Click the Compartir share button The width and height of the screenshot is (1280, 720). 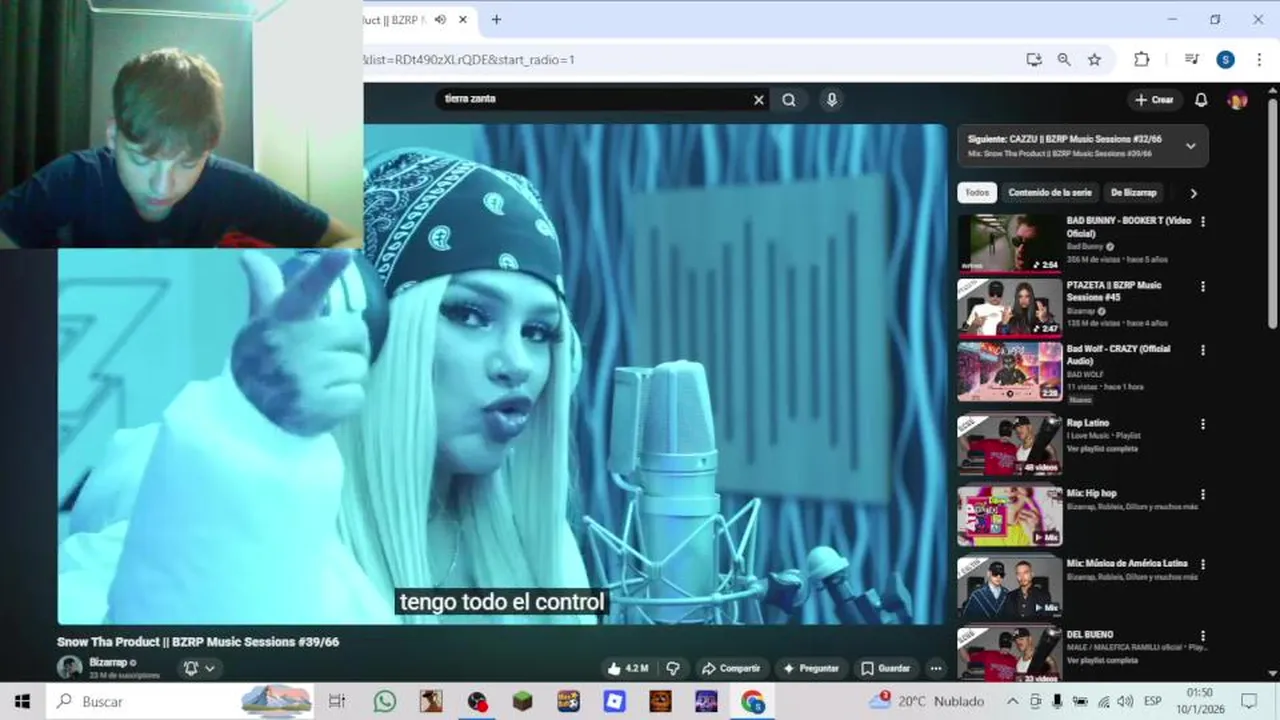pos(731,668)
